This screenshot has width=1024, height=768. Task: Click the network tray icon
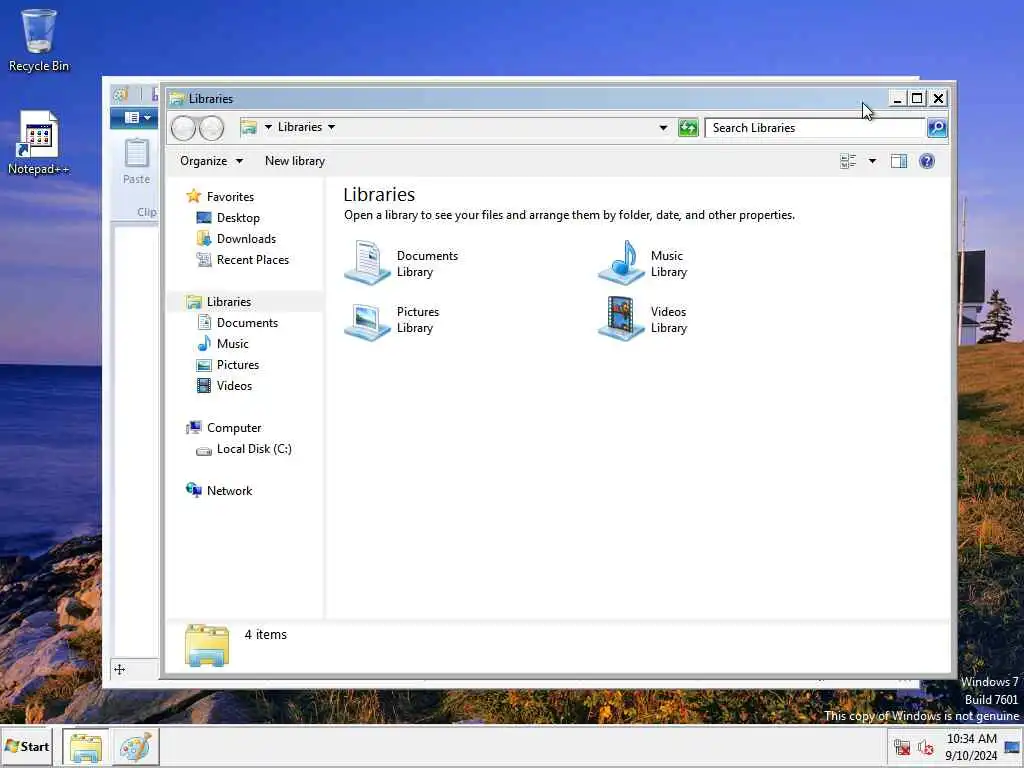pos(902,747)
